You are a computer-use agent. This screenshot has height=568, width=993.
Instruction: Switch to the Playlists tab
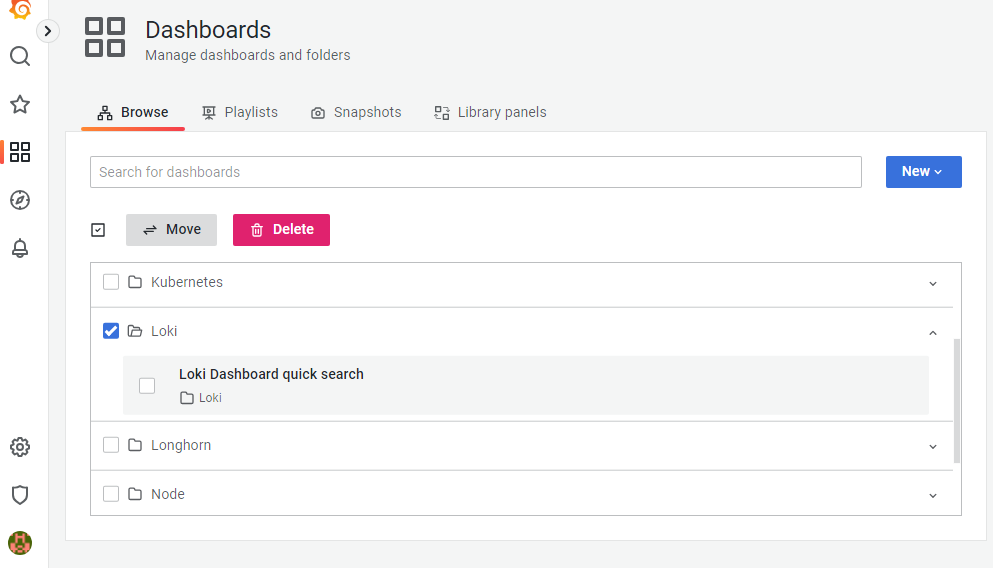click(240, 112)
